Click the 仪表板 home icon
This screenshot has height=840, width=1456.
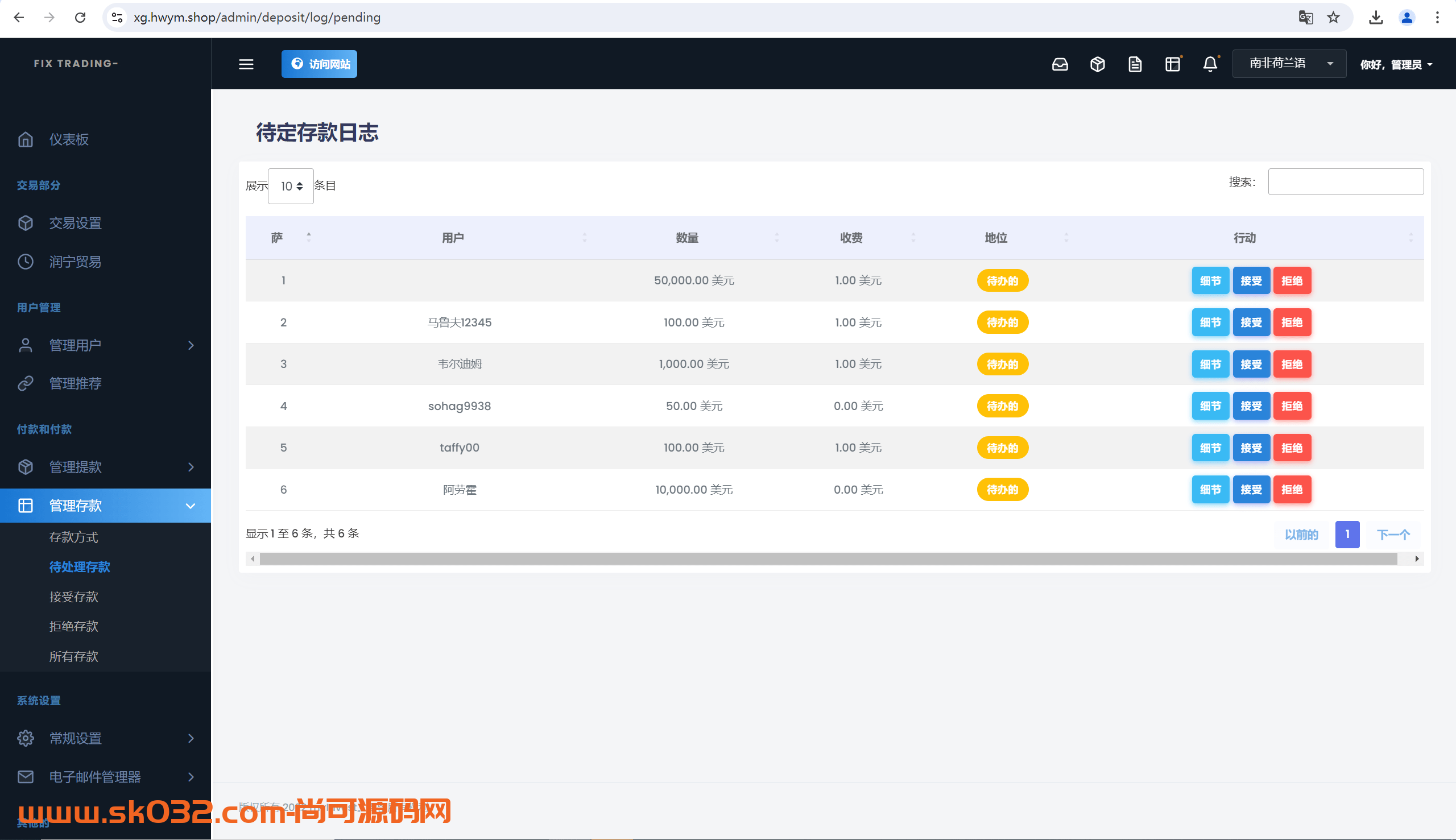tap(26, 139)
